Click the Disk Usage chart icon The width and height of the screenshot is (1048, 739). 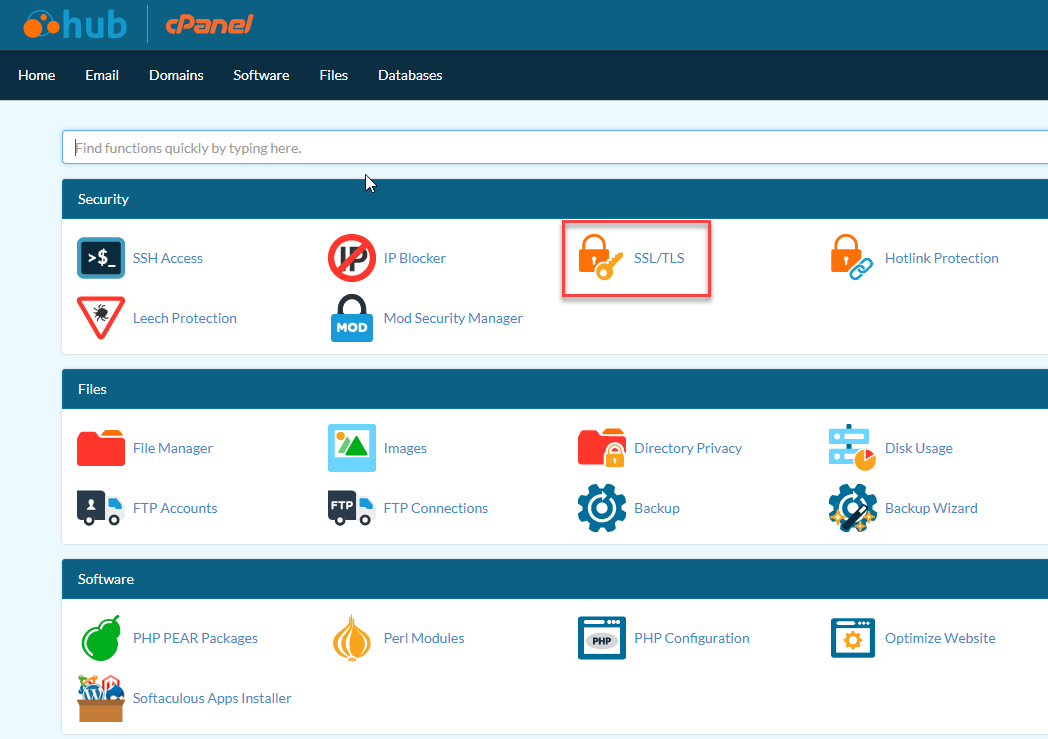(x=852, y=448)
